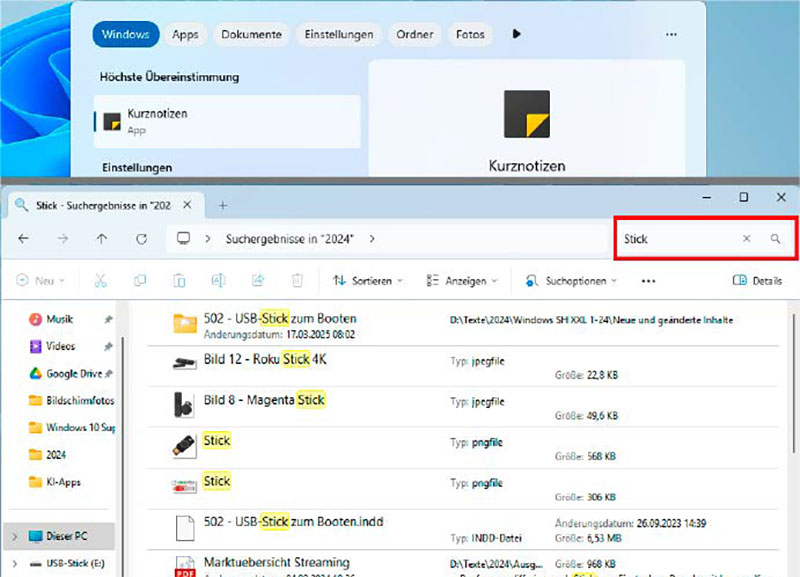Share the selected file with the share icon
The width and height of the screenshot is (800, 577).
257,280
